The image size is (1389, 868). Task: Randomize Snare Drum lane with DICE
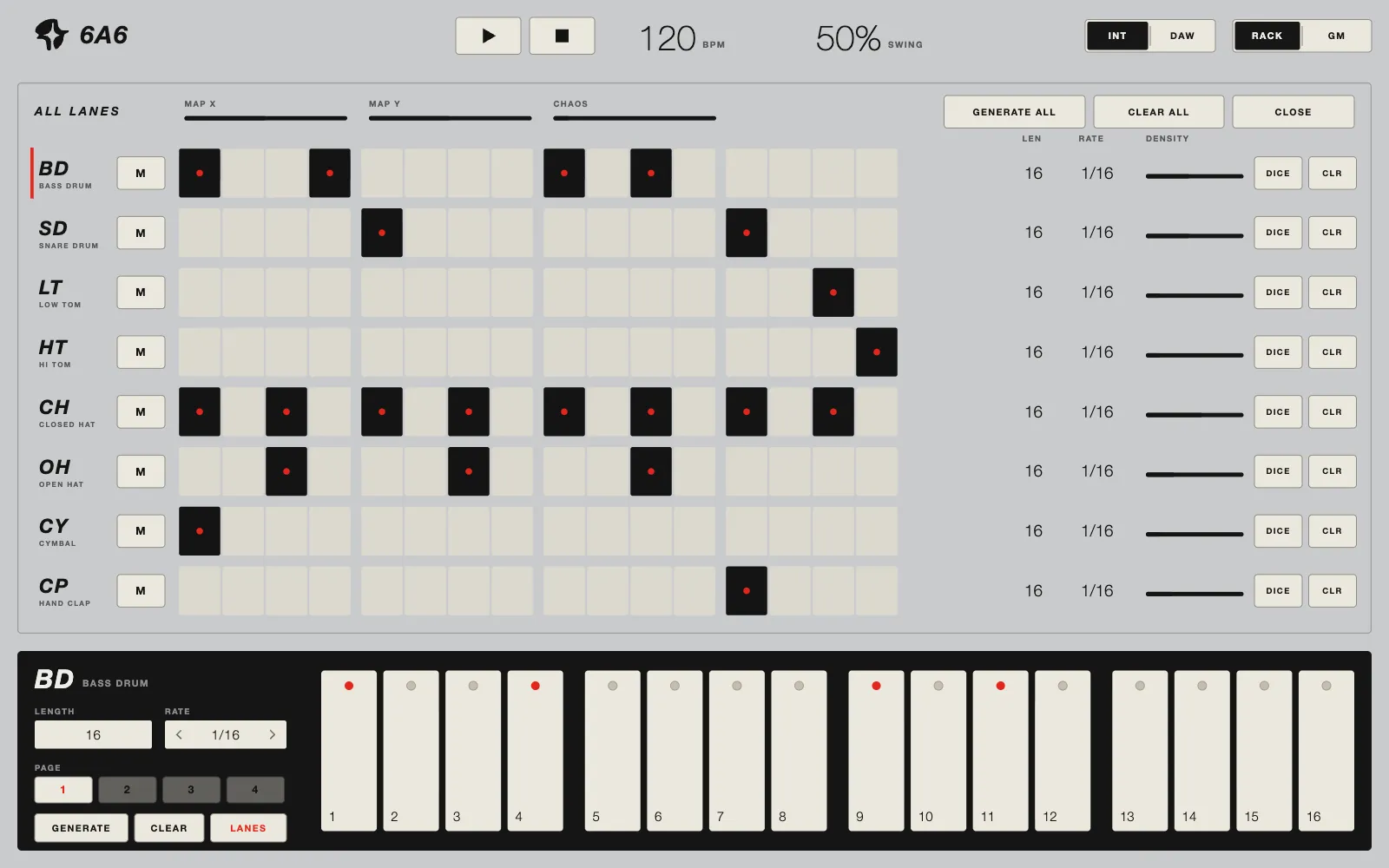1278,233
